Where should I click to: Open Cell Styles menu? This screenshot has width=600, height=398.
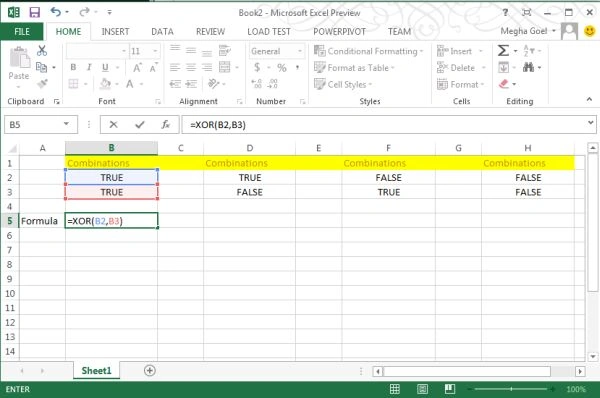[x=343, y=84]
